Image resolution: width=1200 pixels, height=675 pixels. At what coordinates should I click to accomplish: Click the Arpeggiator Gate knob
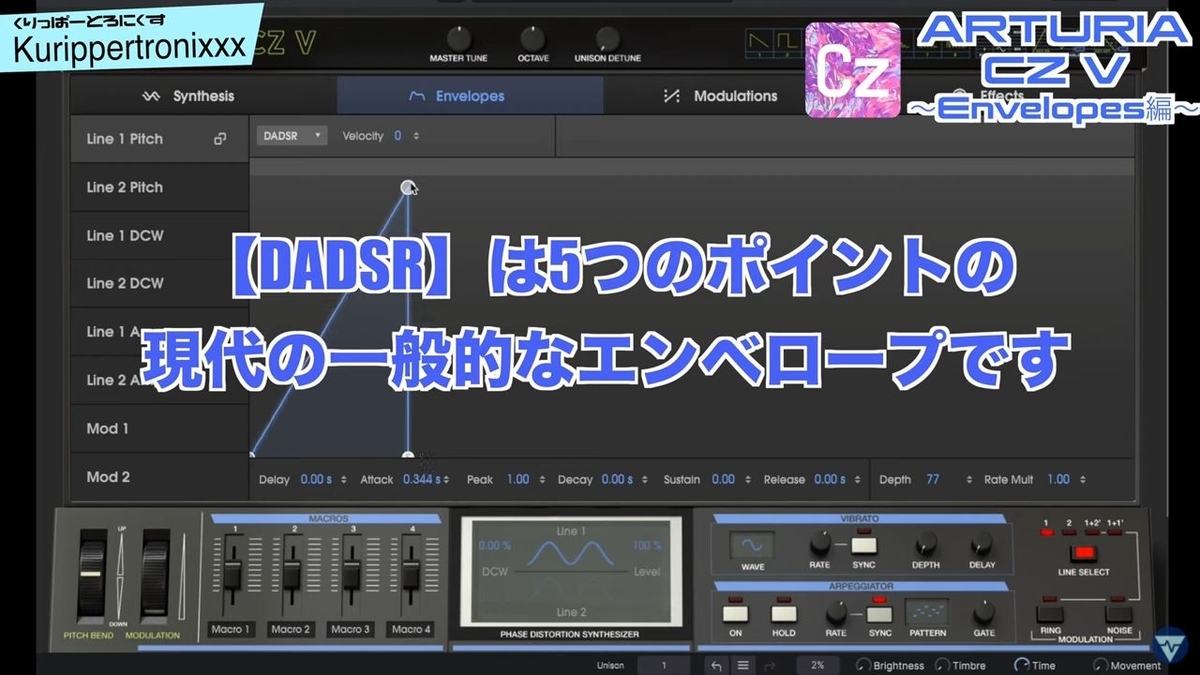(x=984, y=612)
